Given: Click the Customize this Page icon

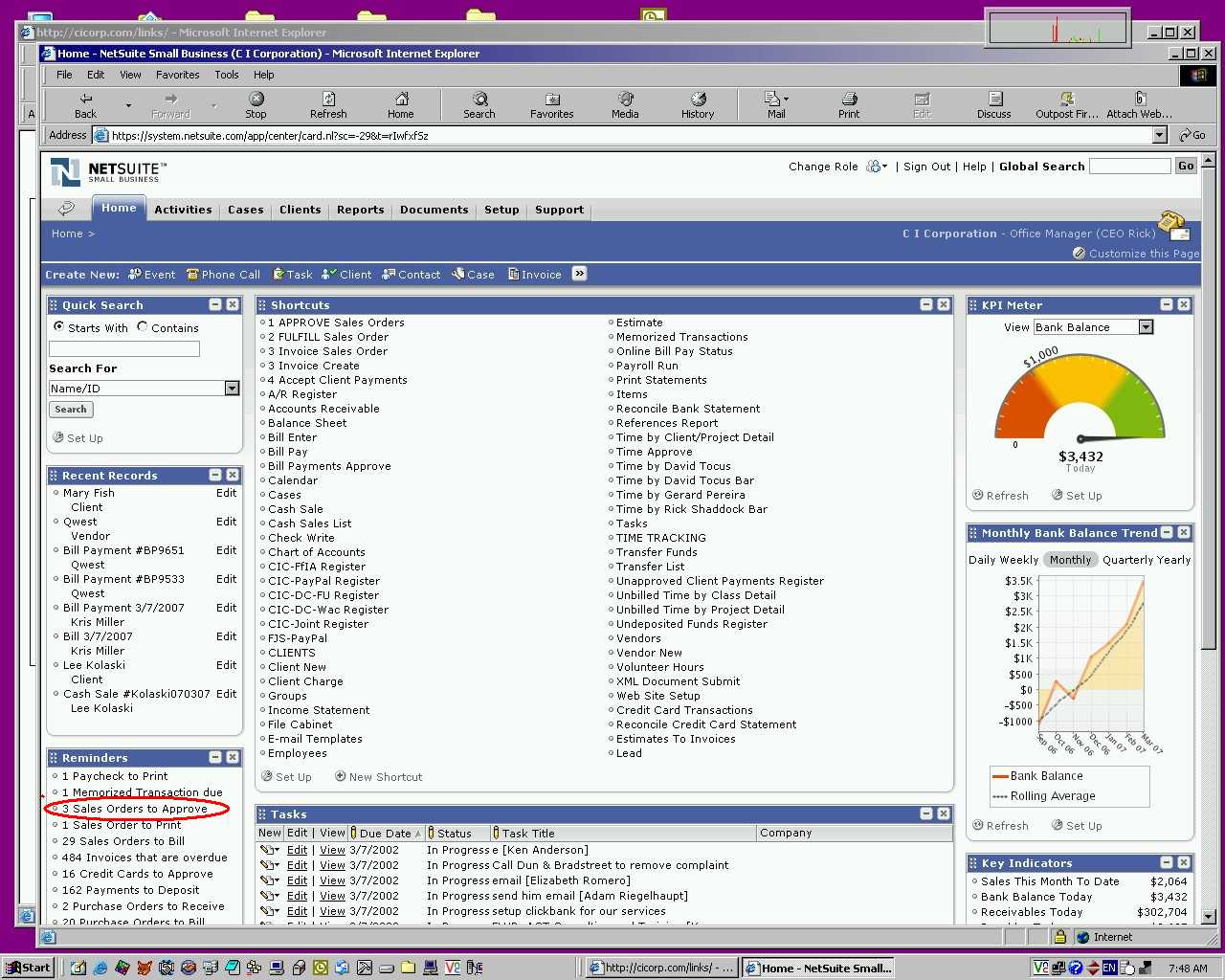Looking at the screenshot, I should click(x=1079, y=254).
